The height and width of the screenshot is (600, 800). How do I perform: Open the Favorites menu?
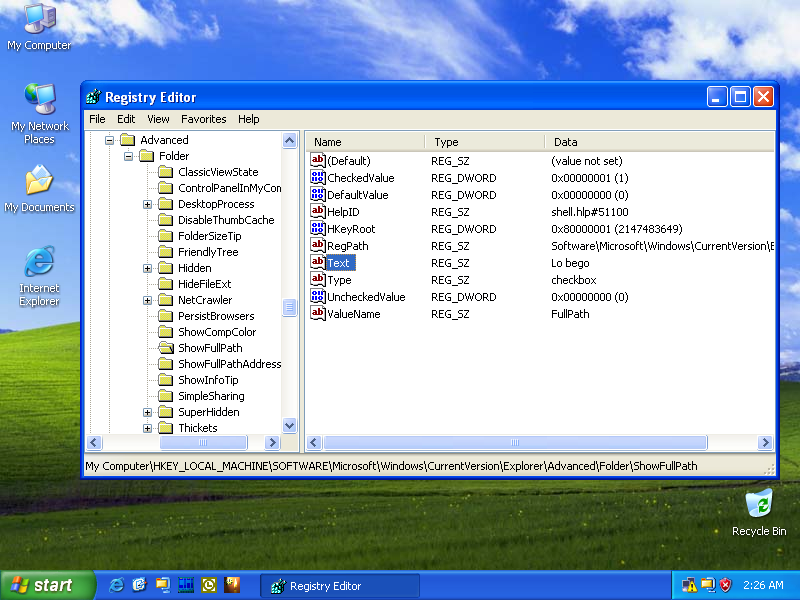pyautogui.click(x=203, y=119)
